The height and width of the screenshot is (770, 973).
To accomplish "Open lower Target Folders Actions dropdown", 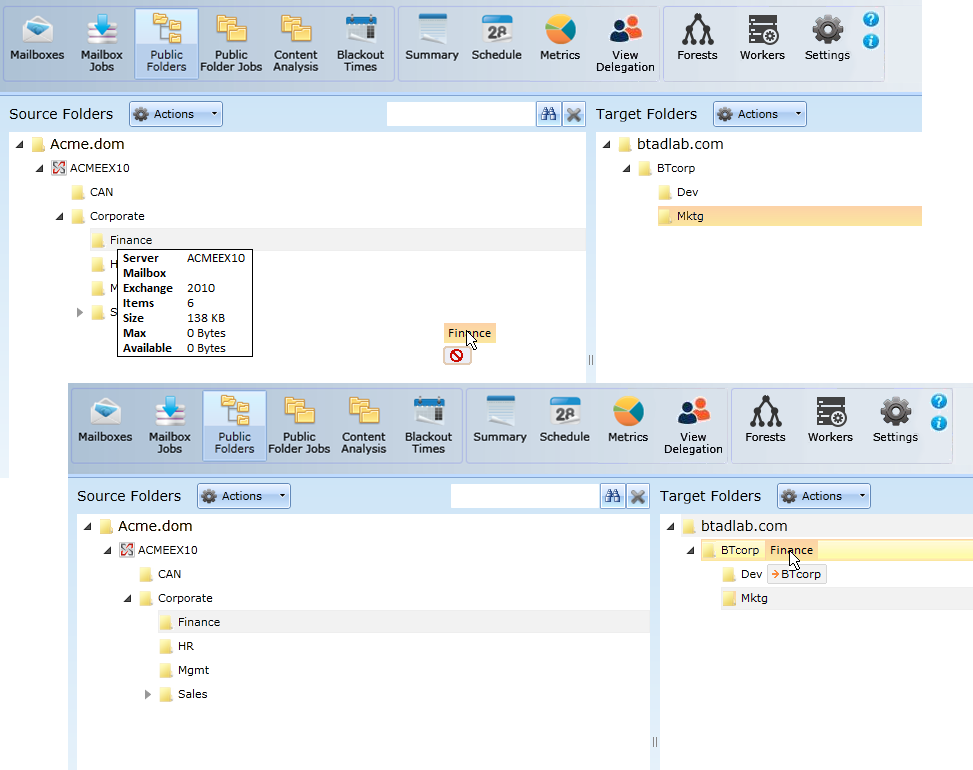I will tap(823, 496).
